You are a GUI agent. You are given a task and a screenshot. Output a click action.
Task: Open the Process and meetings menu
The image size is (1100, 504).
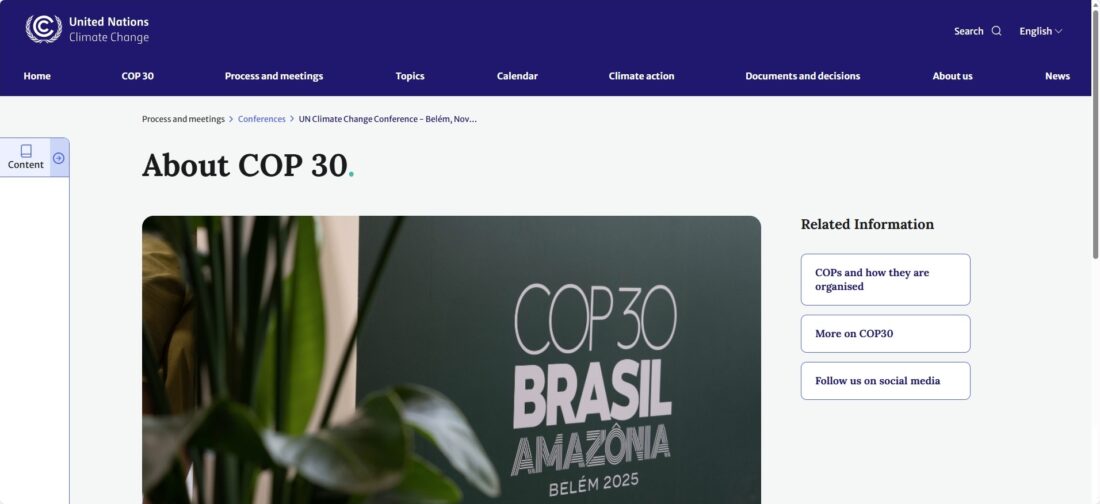pyautogui.click(x=274, y=76)
